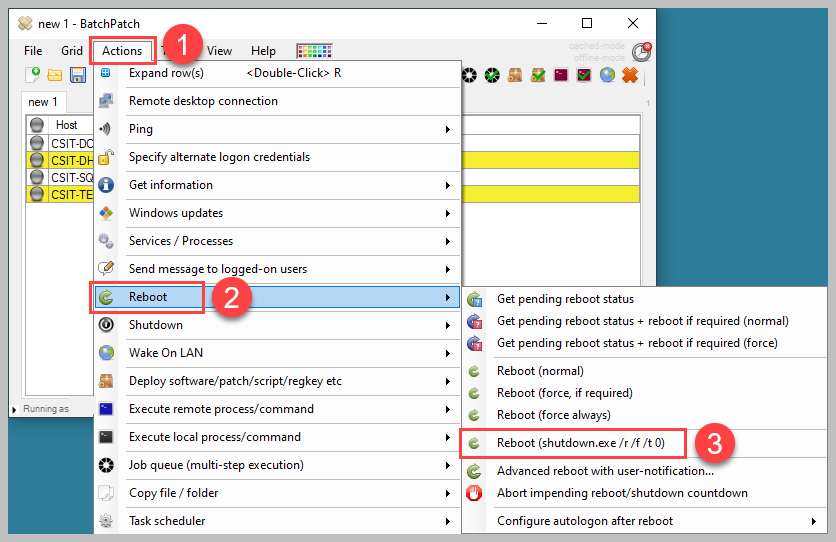Expand the Running as panel triangle
This screenshot has width=836, height=542.
(x=14, y=409)
